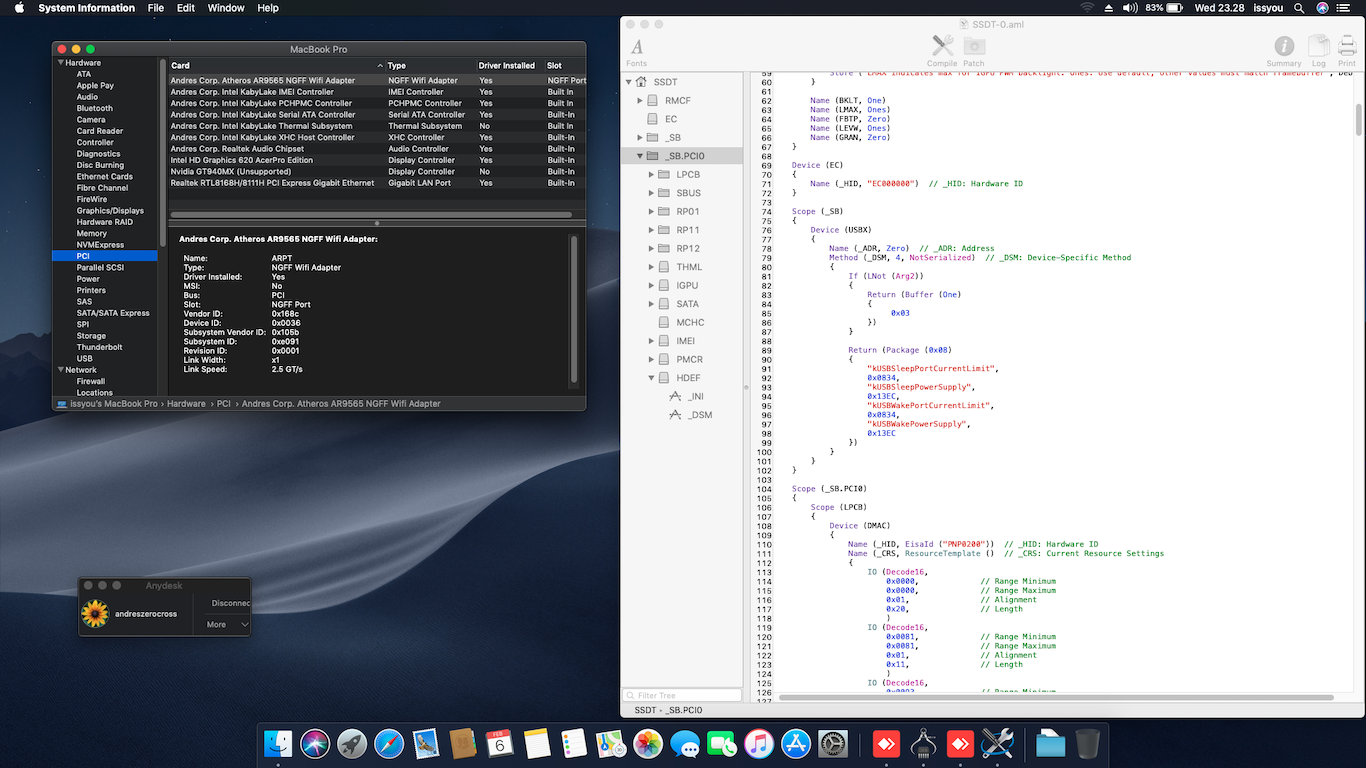Open the Apple menu

pos(19,8)
